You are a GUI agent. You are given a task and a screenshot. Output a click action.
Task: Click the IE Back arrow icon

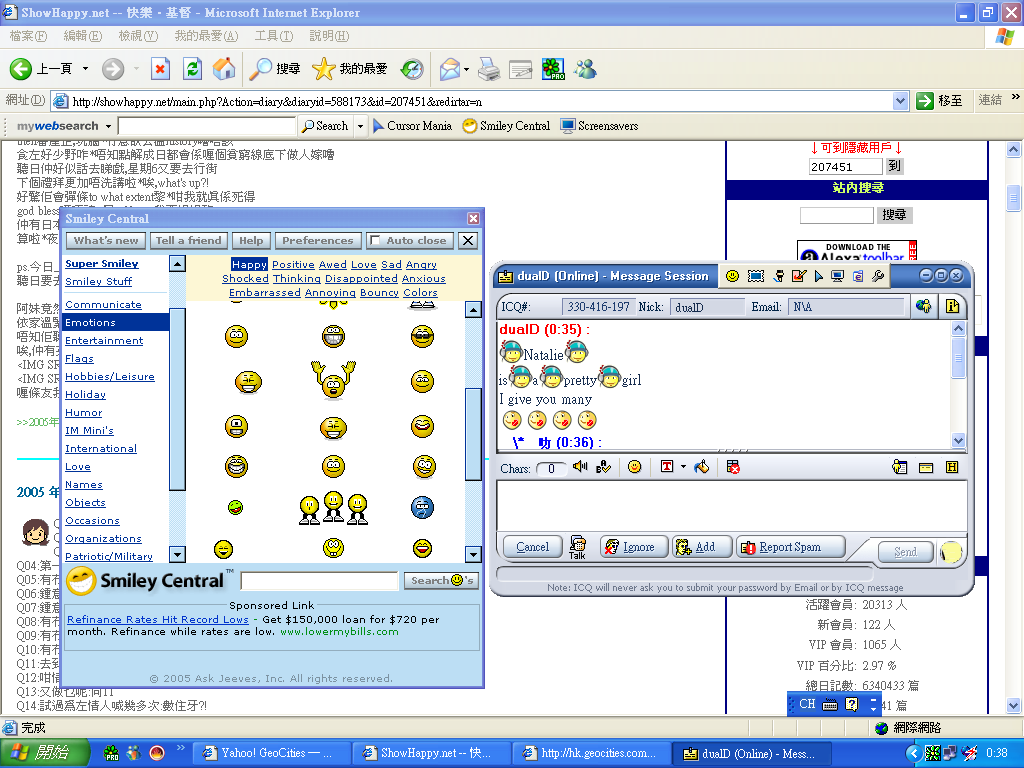[21, 69]
